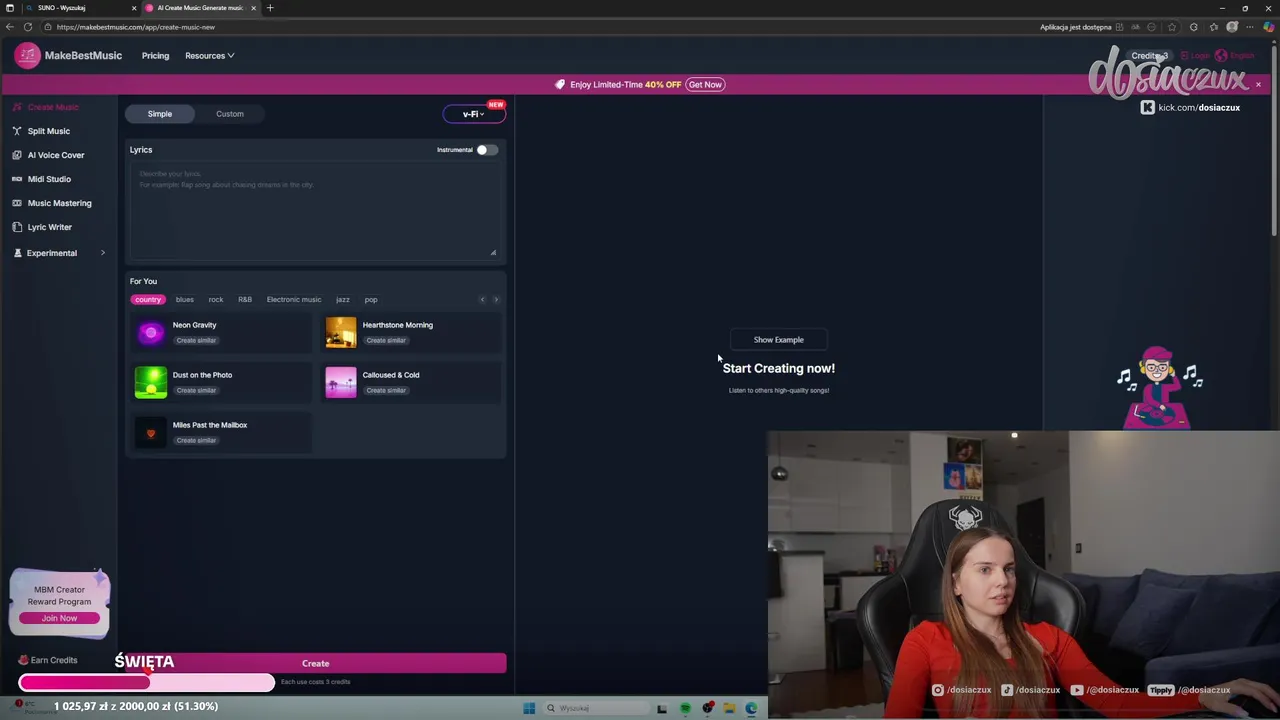Click Join Now in Creator Reward Program
Image resolution: width=1280 pixels, height=720 pixels.
tap(59, 618)
